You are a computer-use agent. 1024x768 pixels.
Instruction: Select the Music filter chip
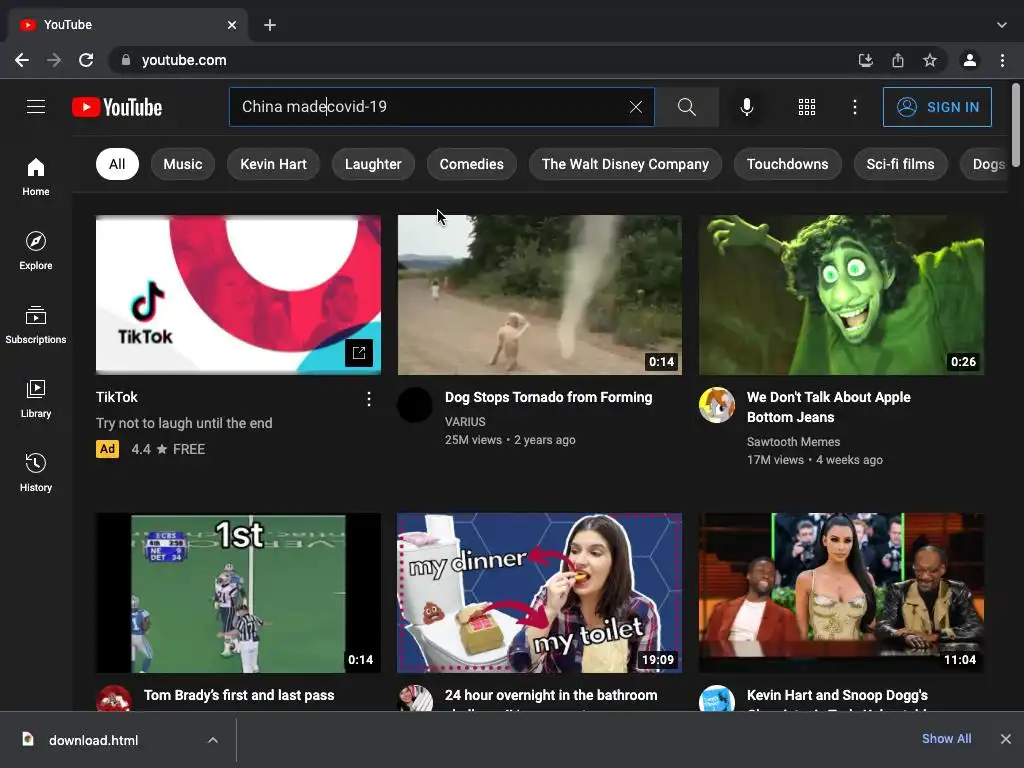click(x=183, y=164)
